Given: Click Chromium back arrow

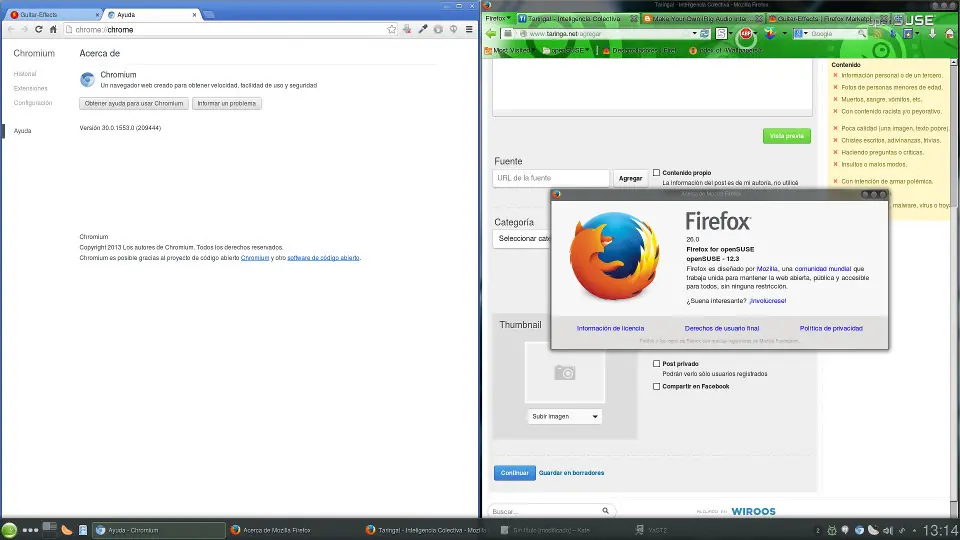Looking at the screenshot, I should click(x=11, y=29).
